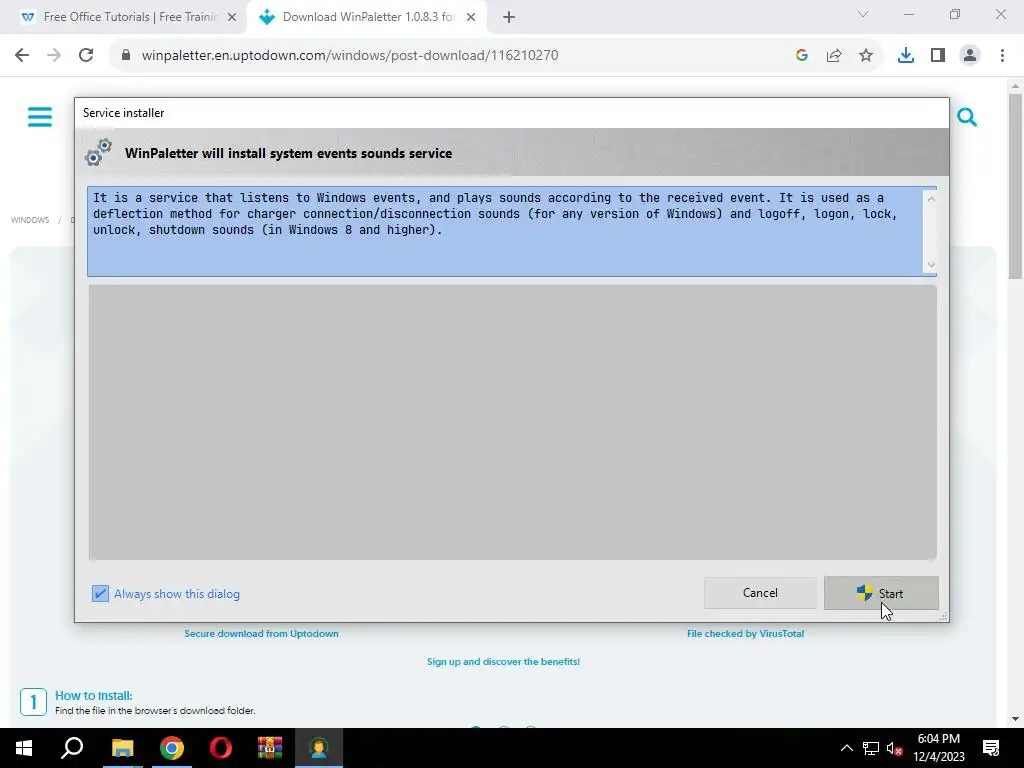Open the Uptodown site search magnifier
The image size is (1024, 768).
(967, 117)
